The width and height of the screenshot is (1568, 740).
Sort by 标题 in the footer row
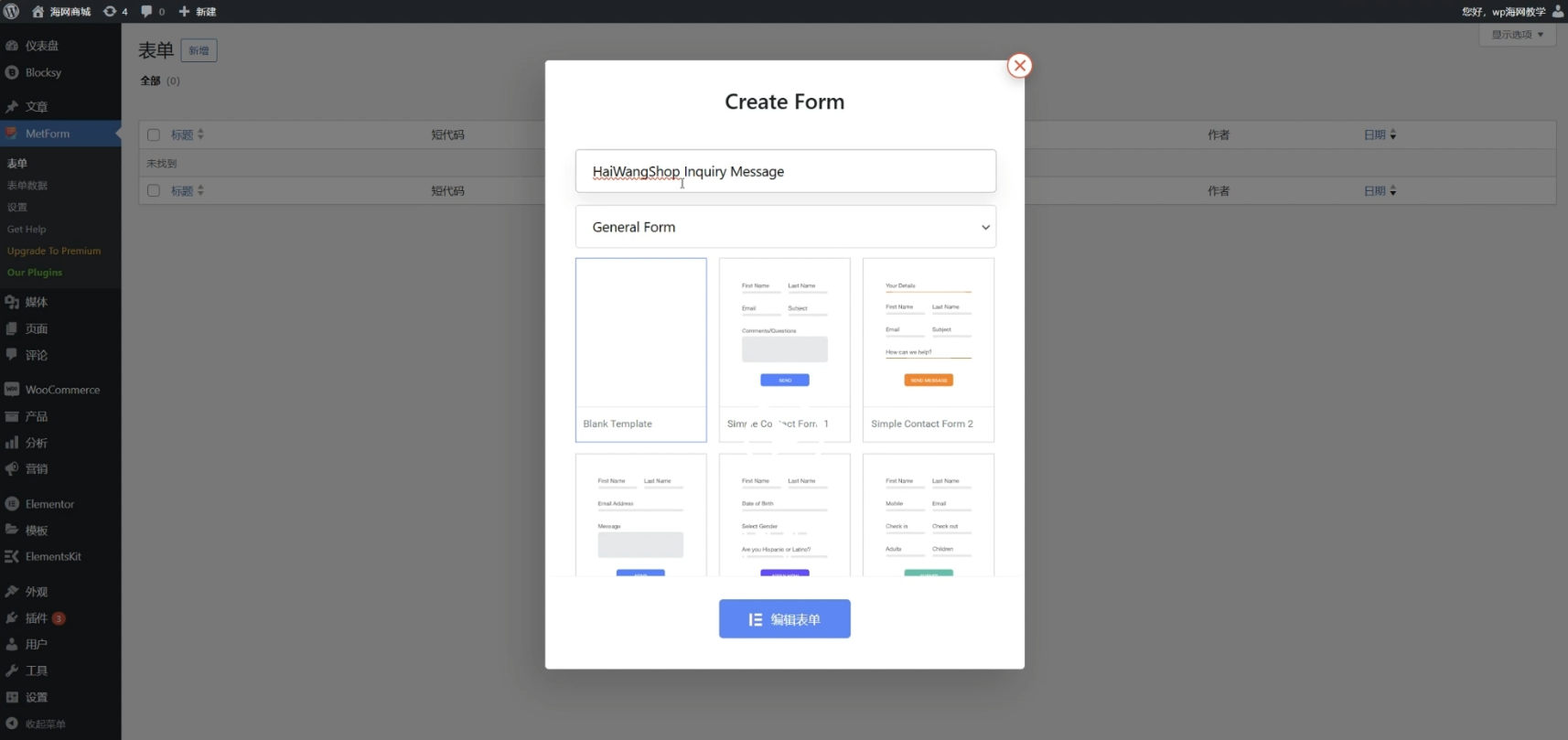tap(187, 191)
